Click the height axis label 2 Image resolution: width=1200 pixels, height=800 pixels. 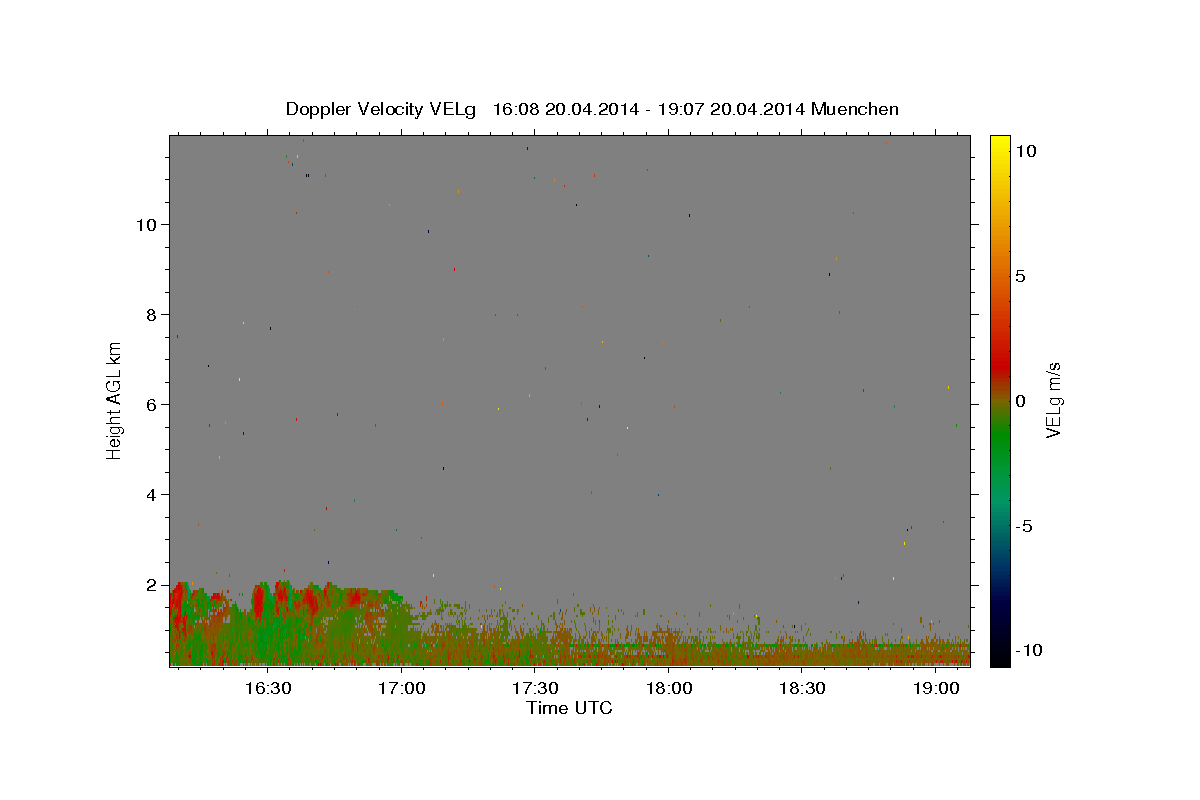152,585
